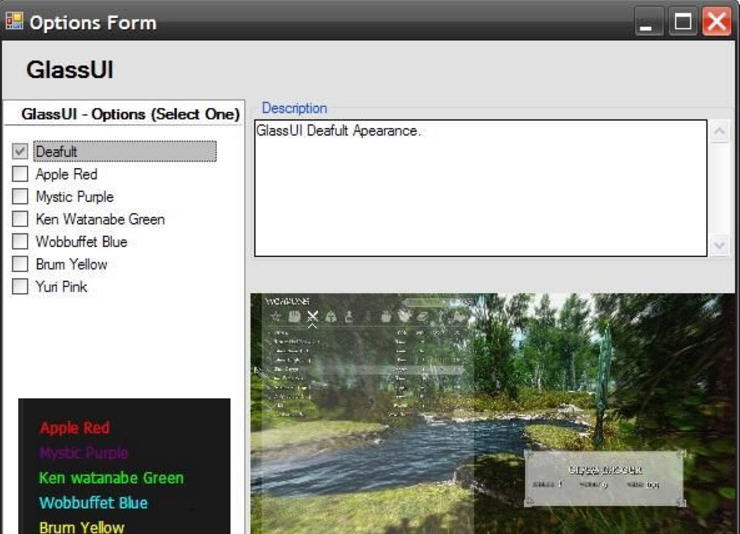
Task: Turn on the Yuri Pink checkbox
Action: pyautogui.click(x=20, y=287)
